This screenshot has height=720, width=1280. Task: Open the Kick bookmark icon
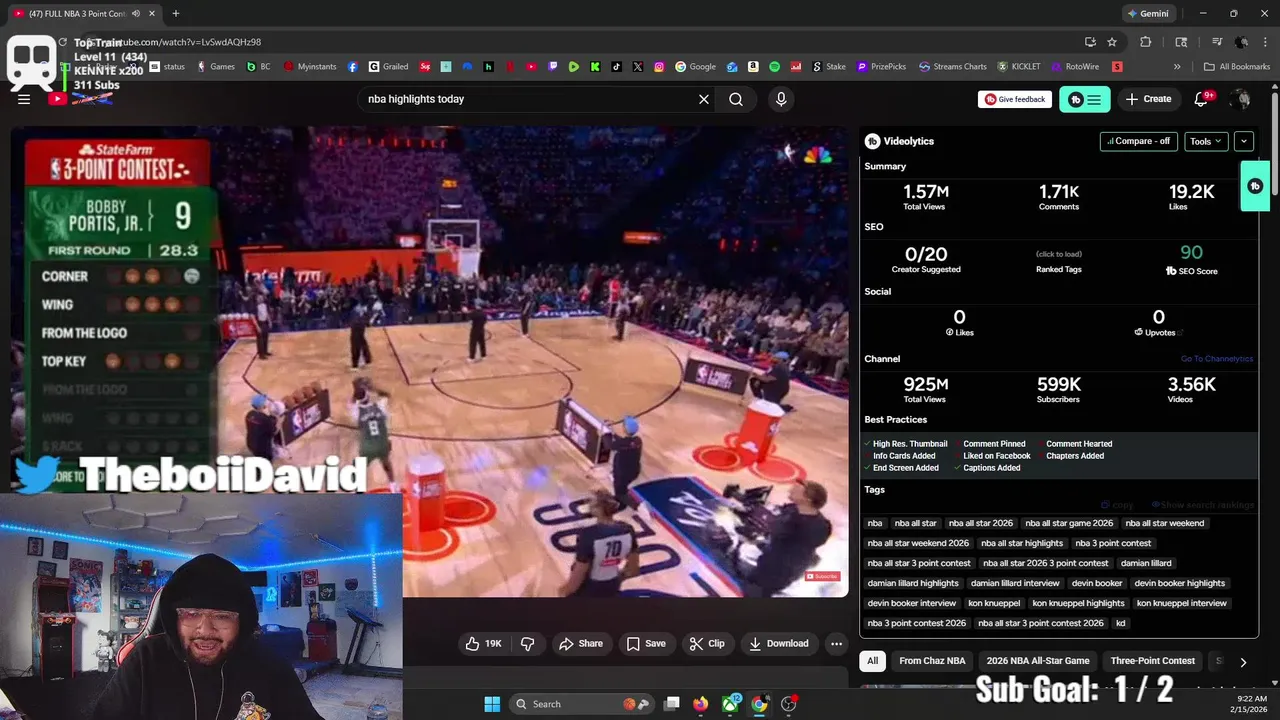(x=595, y=67)
